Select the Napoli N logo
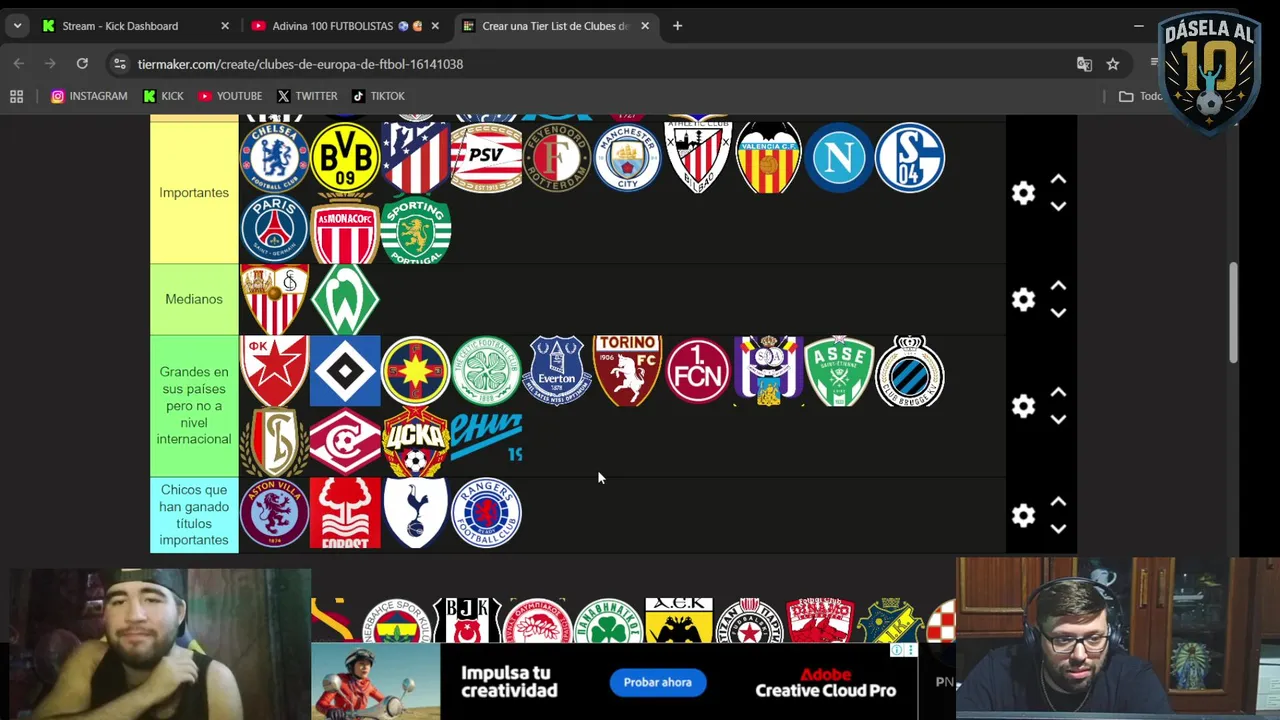Viewport: 1280px width, 720px height. pyautogui.click(x=839, y=157)
